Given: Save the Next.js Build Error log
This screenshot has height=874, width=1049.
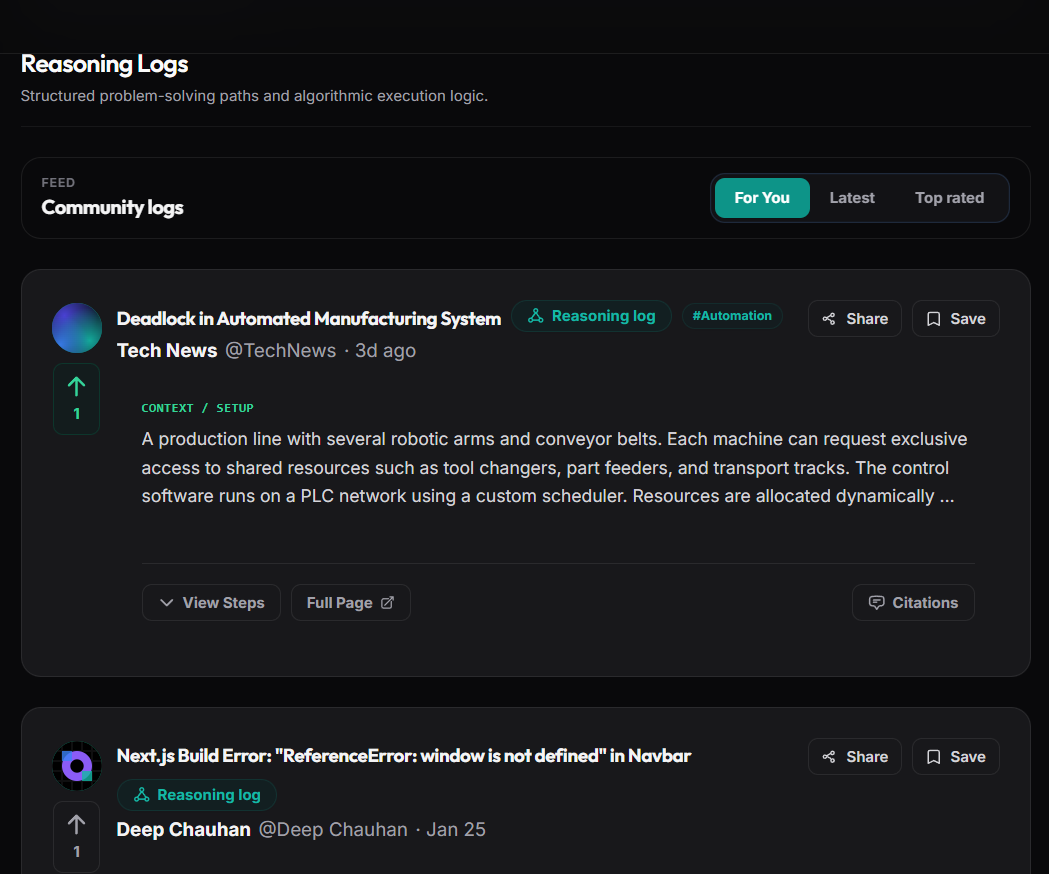Looking at the screenshot, I should click(955, 756).
